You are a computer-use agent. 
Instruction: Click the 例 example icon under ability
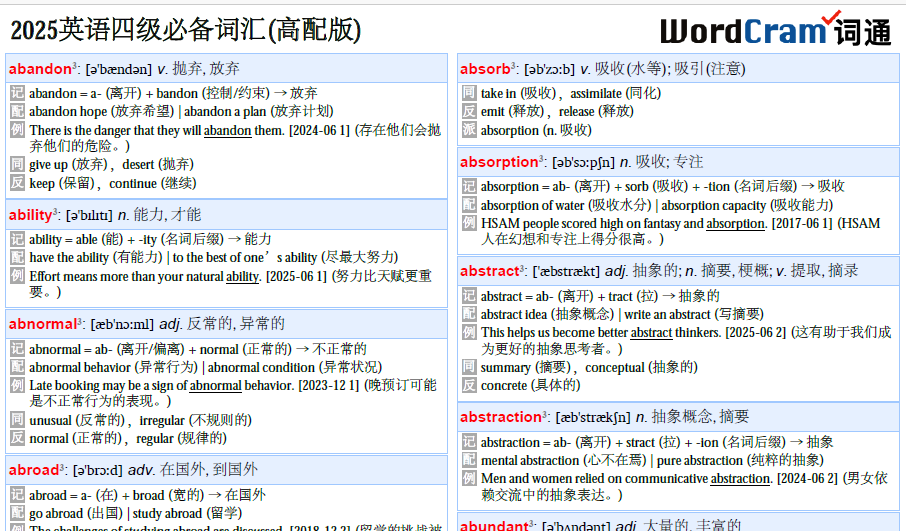[17, 276]
